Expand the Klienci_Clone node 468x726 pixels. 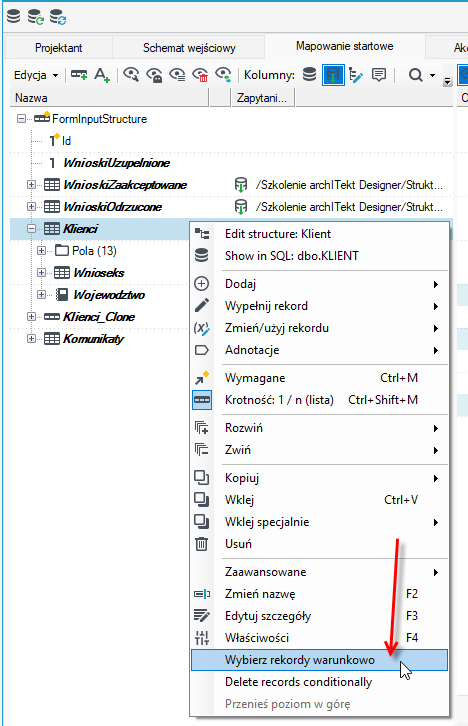click(x=31, y=317)
